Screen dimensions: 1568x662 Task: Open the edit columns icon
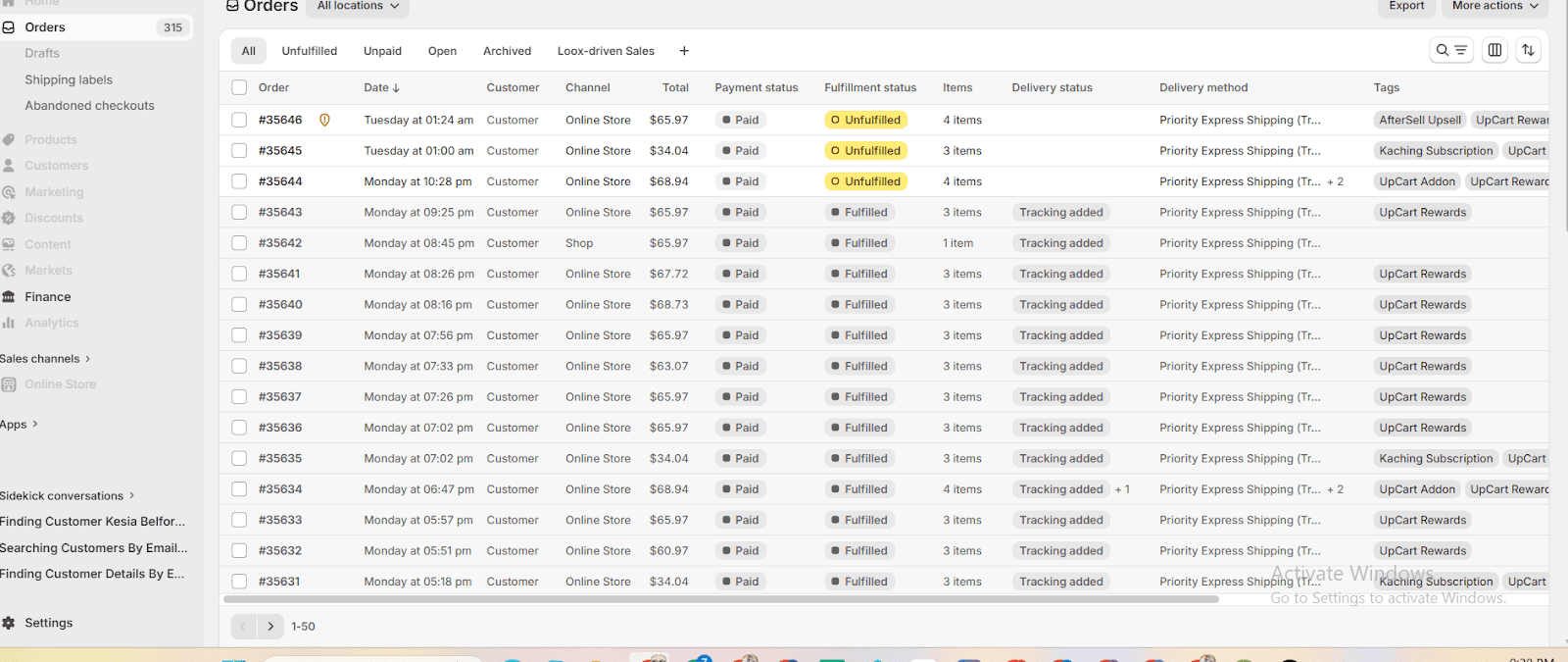(x=1494, y=50)
